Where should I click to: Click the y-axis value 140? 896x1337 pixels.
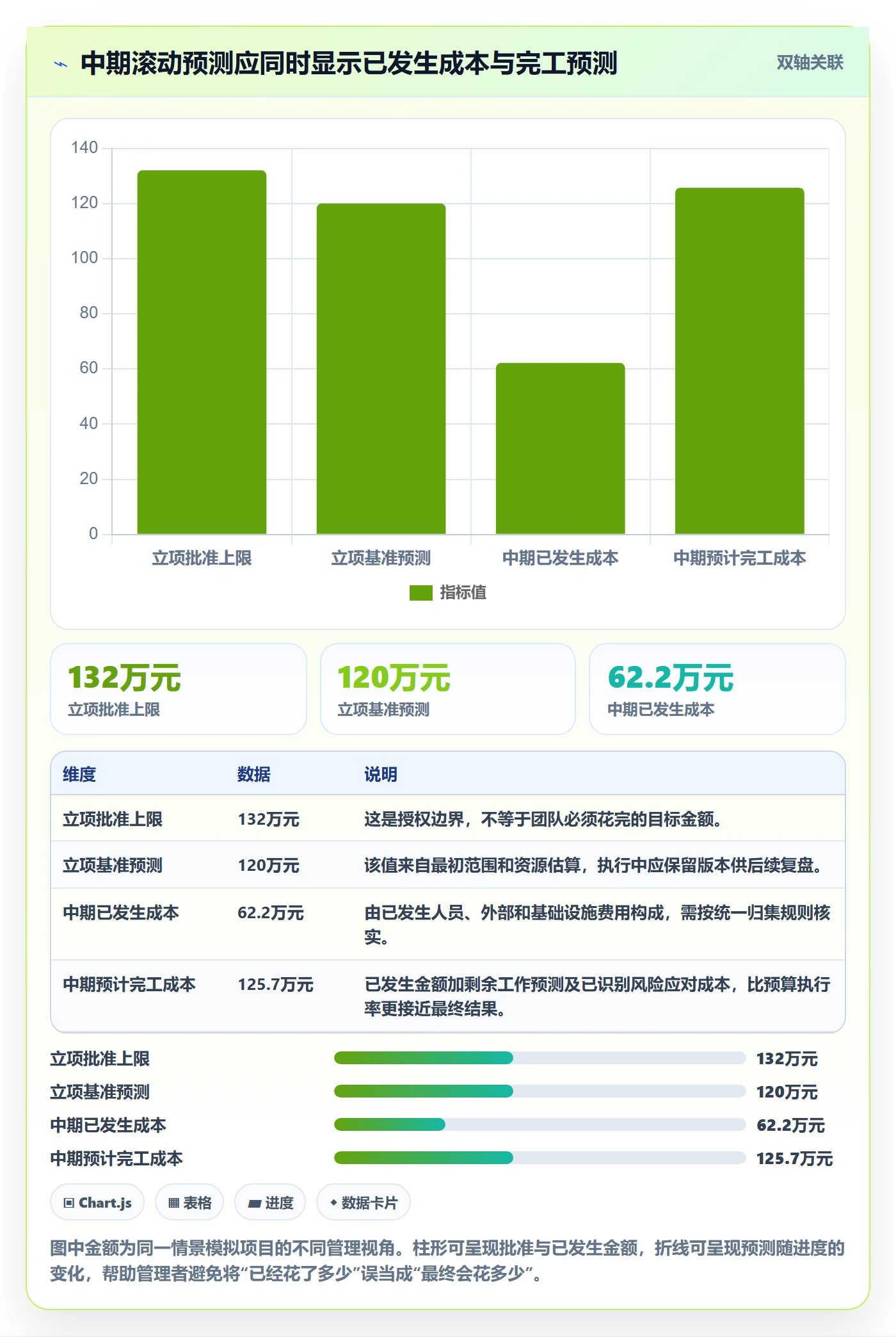point(84,148)
